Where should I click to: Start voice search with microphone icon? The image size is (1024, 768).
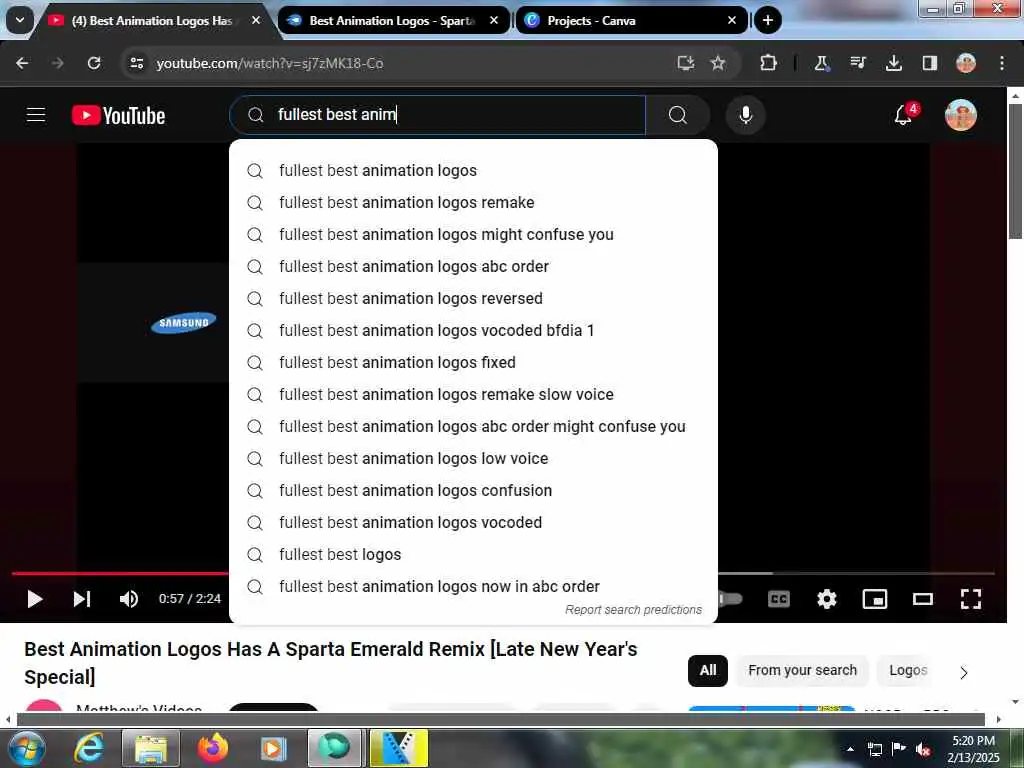(745, 115)
